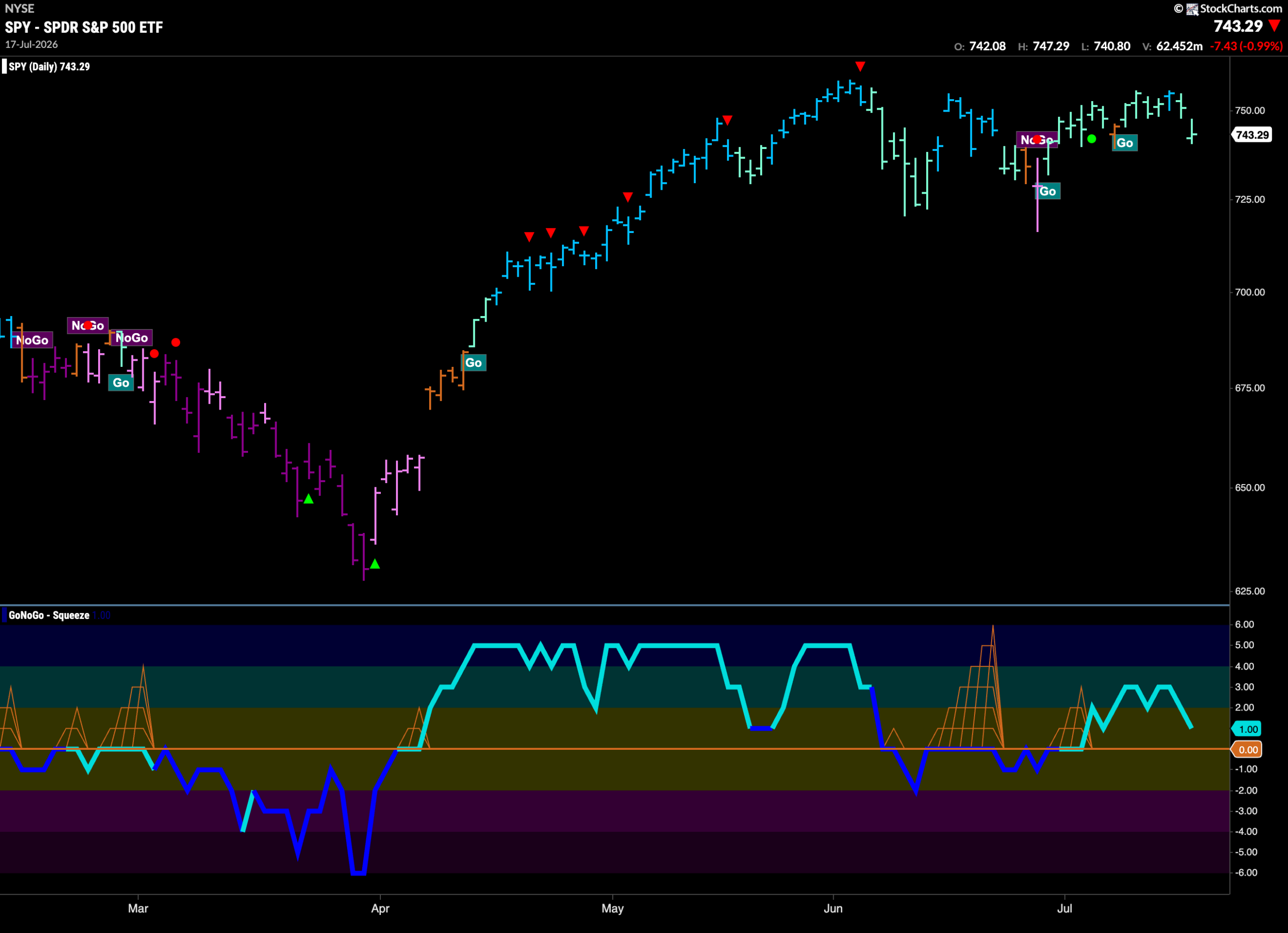Click the NYSE exchange label
The image size is (1288, 933).
point(19,9)
